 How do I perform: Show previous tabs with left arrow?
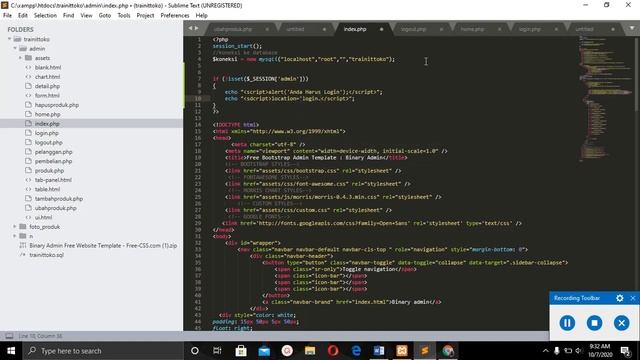click(191, 28)
